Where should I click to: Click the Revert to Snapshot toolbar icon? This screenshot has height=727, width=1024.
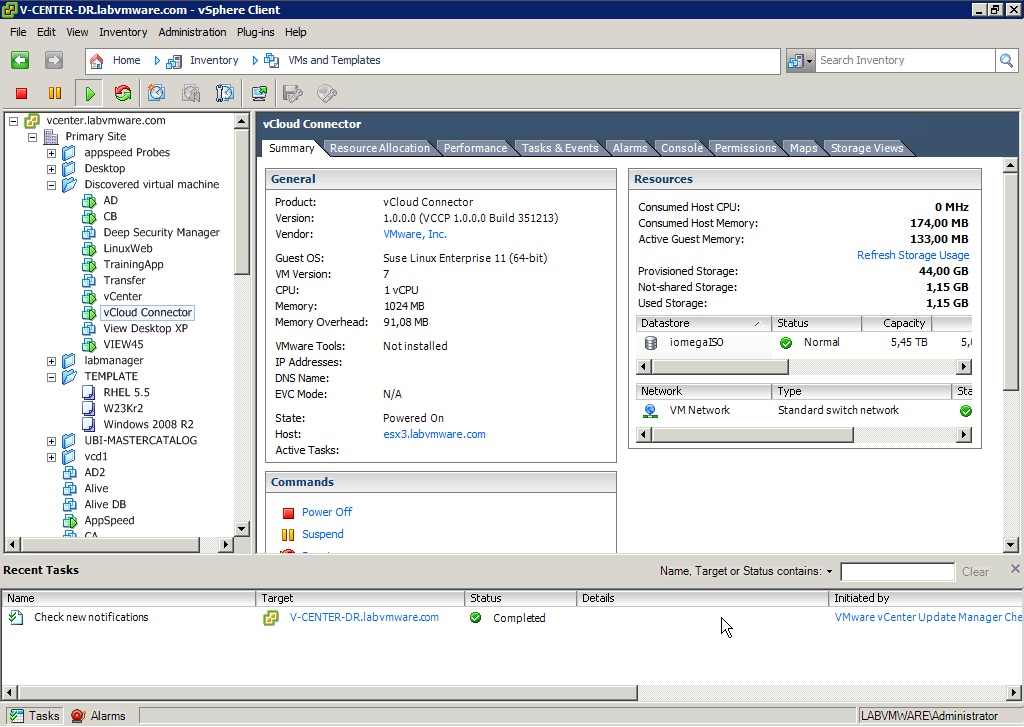(x=191, y=93)
